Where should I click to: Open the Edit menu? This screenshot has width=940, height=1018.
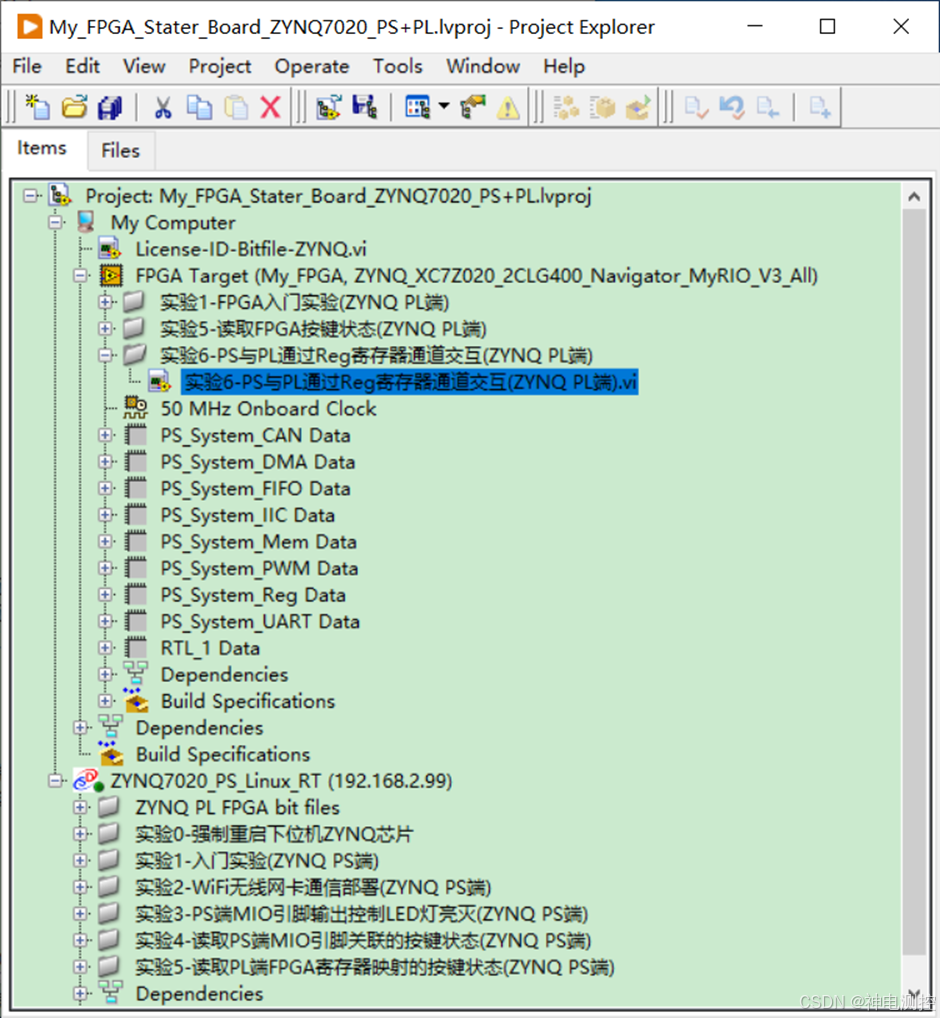click(x=82, y=66)
